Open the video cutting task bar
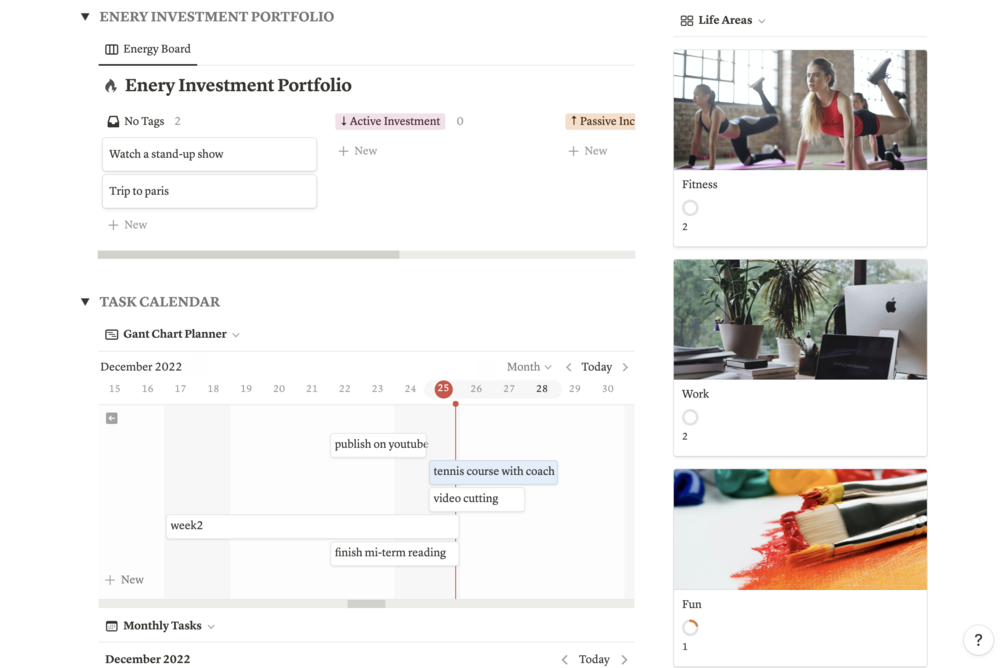Viewport: 1005px width, 668px height. (477, 499)
